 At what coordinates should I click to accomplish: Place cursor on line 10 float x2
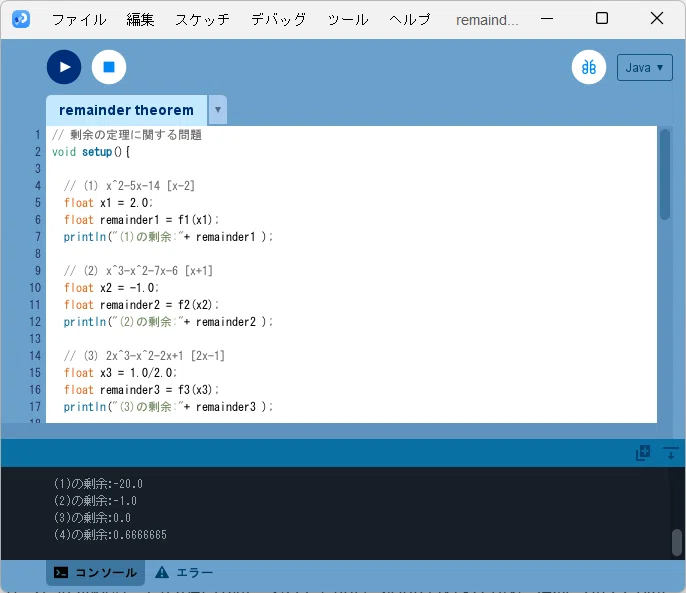click(x=111, y=288)
